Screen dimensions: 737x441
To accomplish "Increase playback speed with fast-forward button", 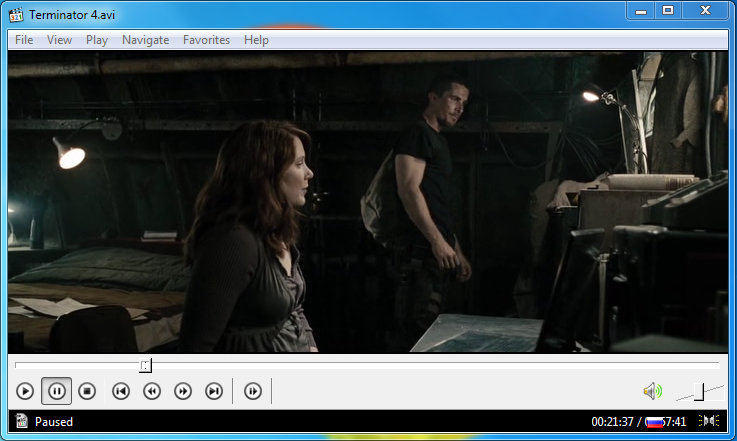I will pos(183,391).
